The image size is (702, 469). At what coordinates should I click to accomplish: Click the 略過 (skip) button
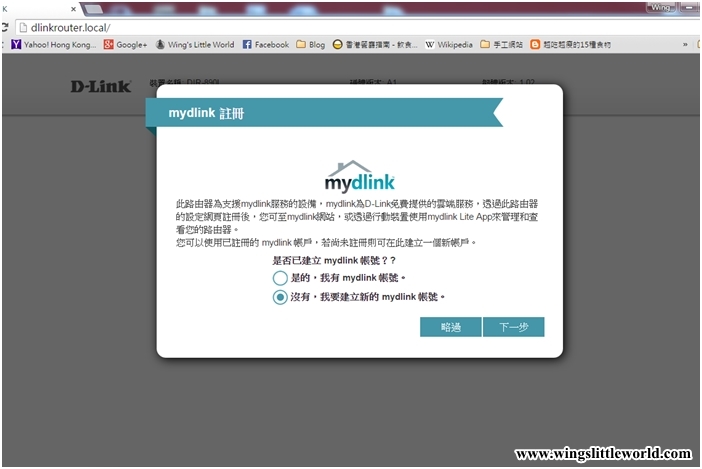(450, 327)
